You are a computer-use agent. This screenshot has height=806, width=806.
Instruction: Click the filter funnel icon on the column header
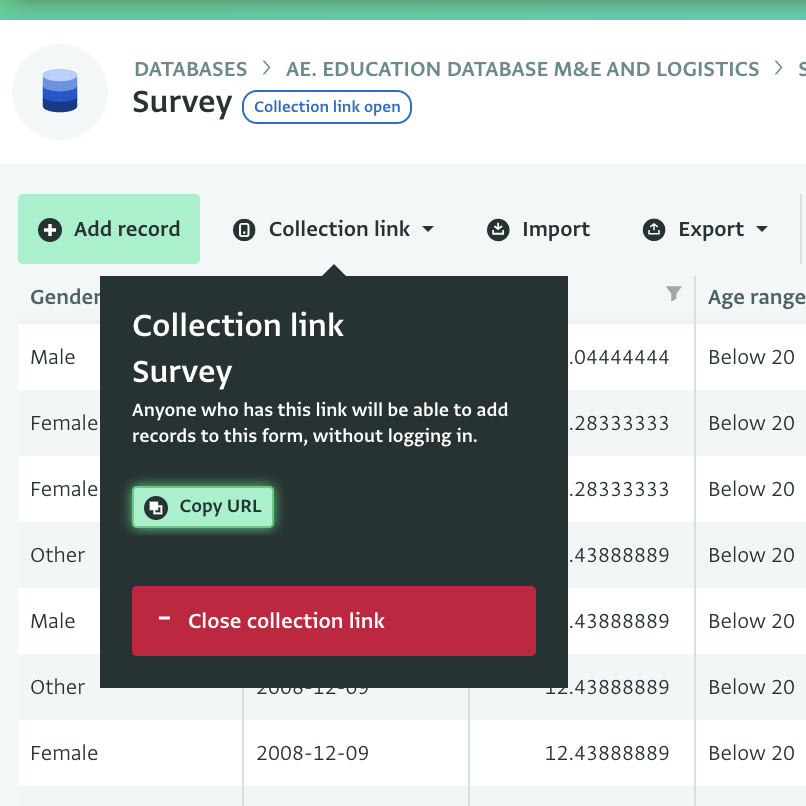tap(674, 295)
